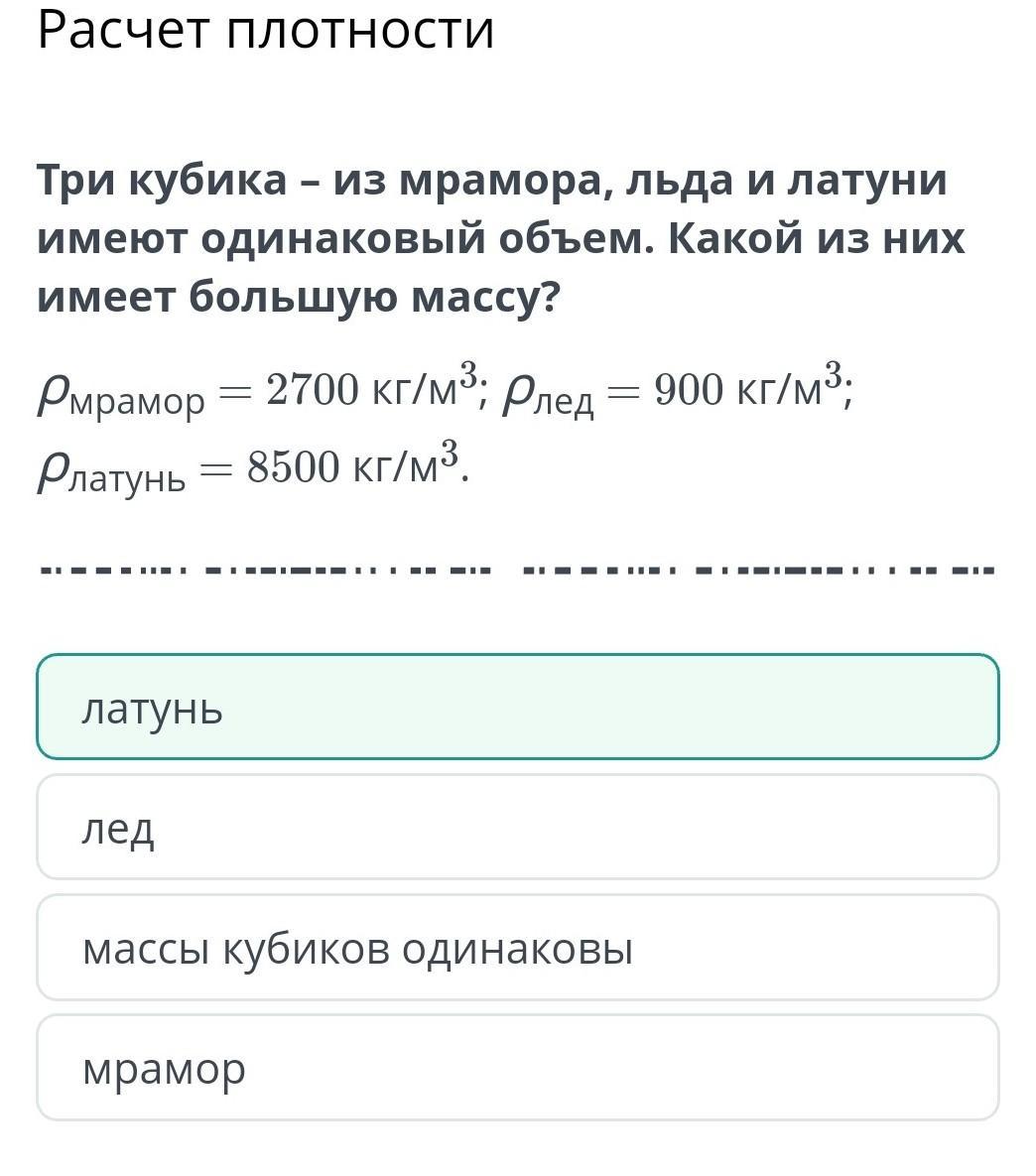
Task: Click "Три кубика" at the question start
Action: click(x=161, y=181)
